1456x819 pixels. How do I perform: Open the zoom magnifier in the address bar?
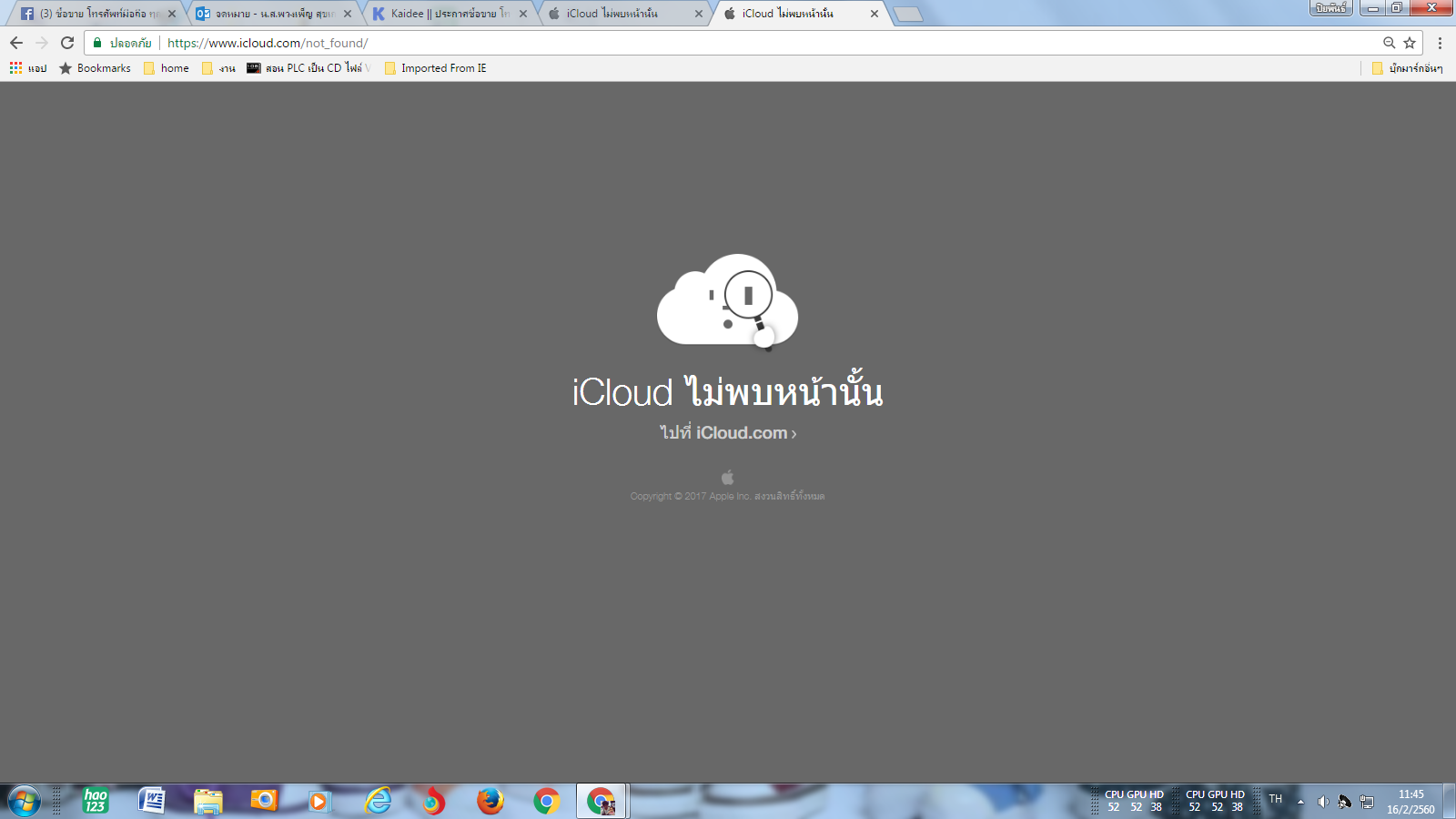pos(1389,43)
